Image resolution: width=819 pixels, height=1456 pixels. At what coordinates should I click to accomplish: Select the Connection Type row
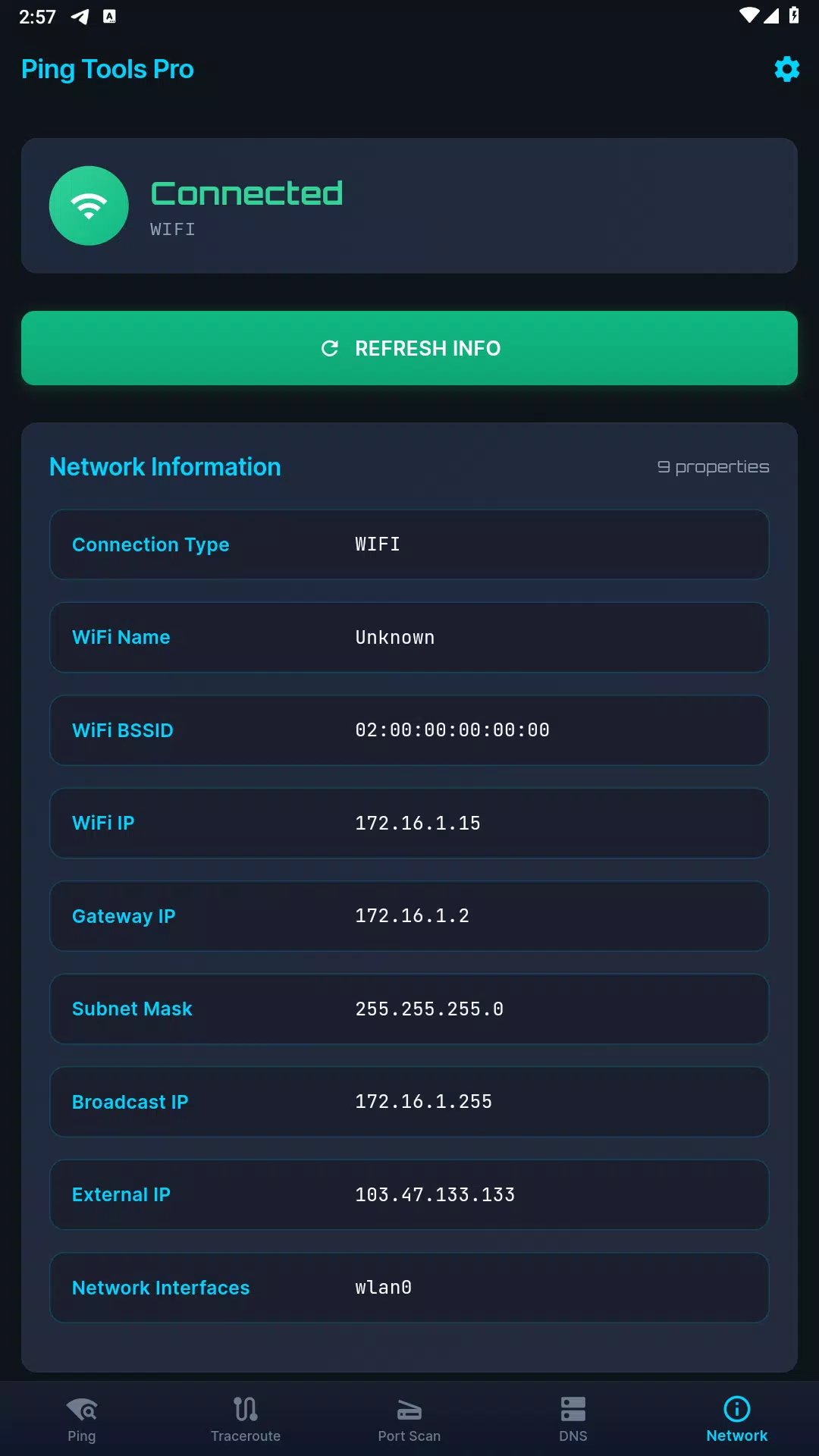coord(409,544)
